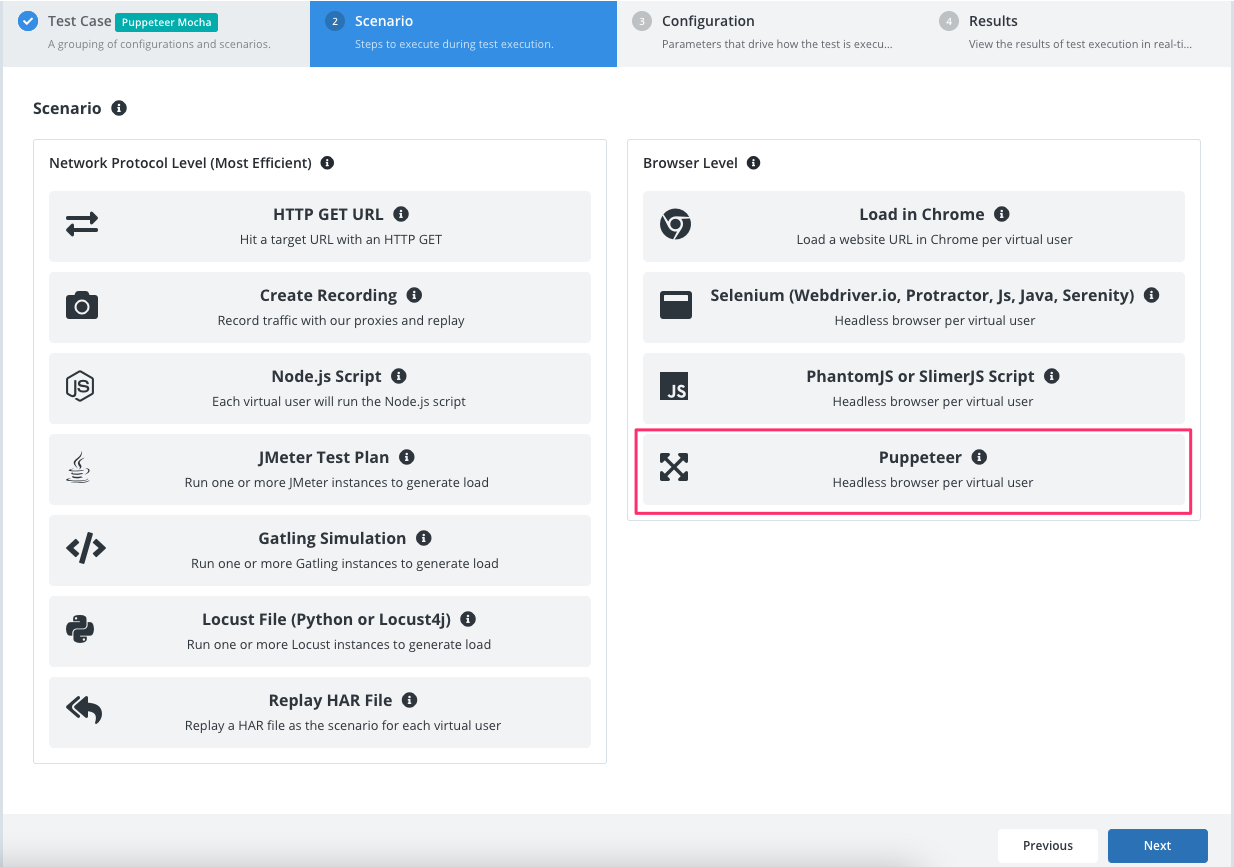Select the Gatling Simulation scenario
This screenshot has height=867, width=1234.
(x=320, y=550)
